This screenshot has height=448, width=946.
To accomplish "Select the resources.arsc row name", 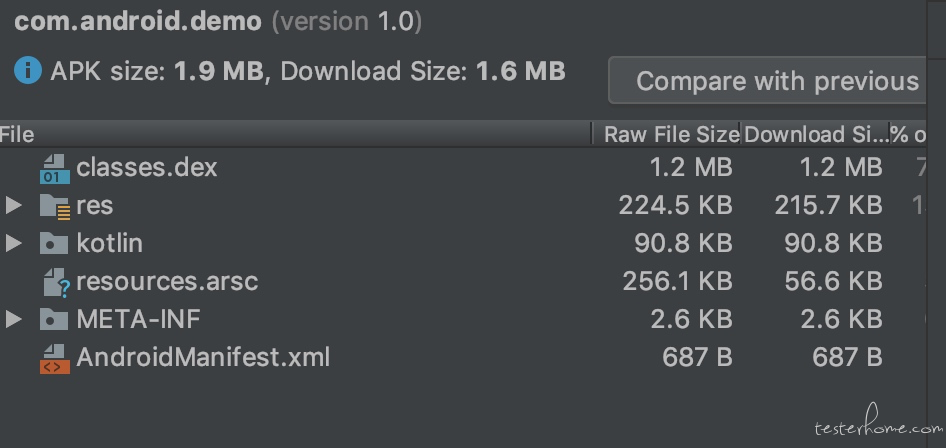I will (167, 281).
